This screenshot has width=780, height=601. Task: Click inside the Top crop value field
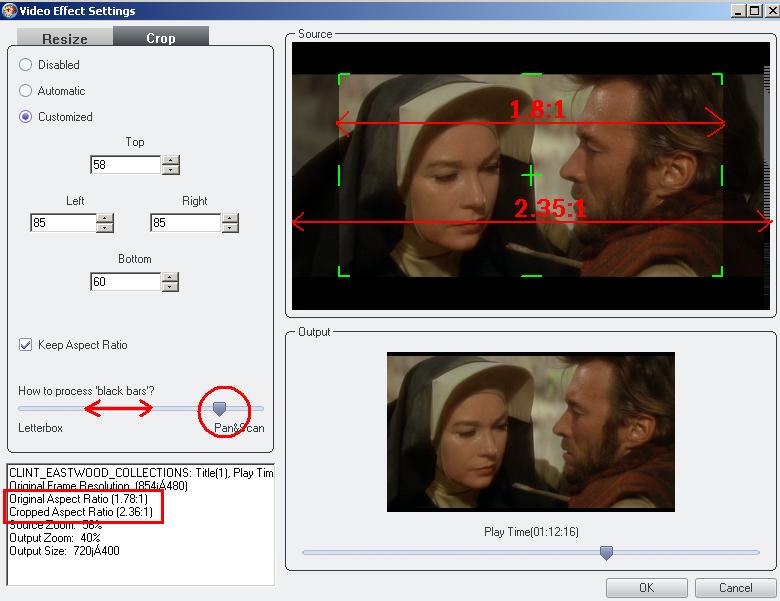click(125, 165)
